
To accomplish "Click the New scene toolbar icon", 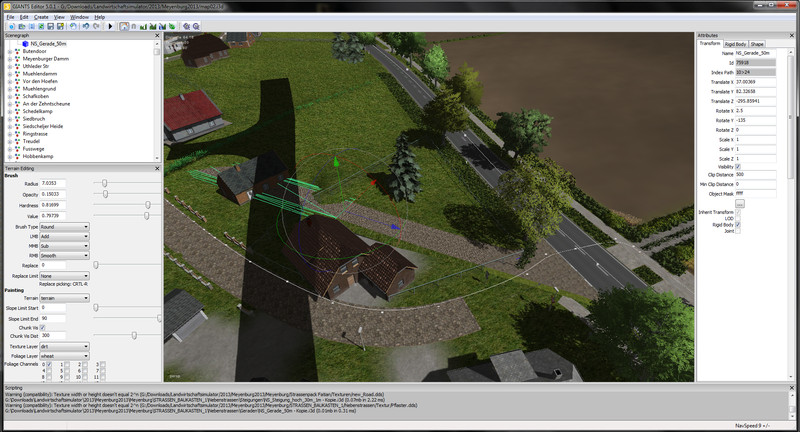I will [x=12, y=26].
